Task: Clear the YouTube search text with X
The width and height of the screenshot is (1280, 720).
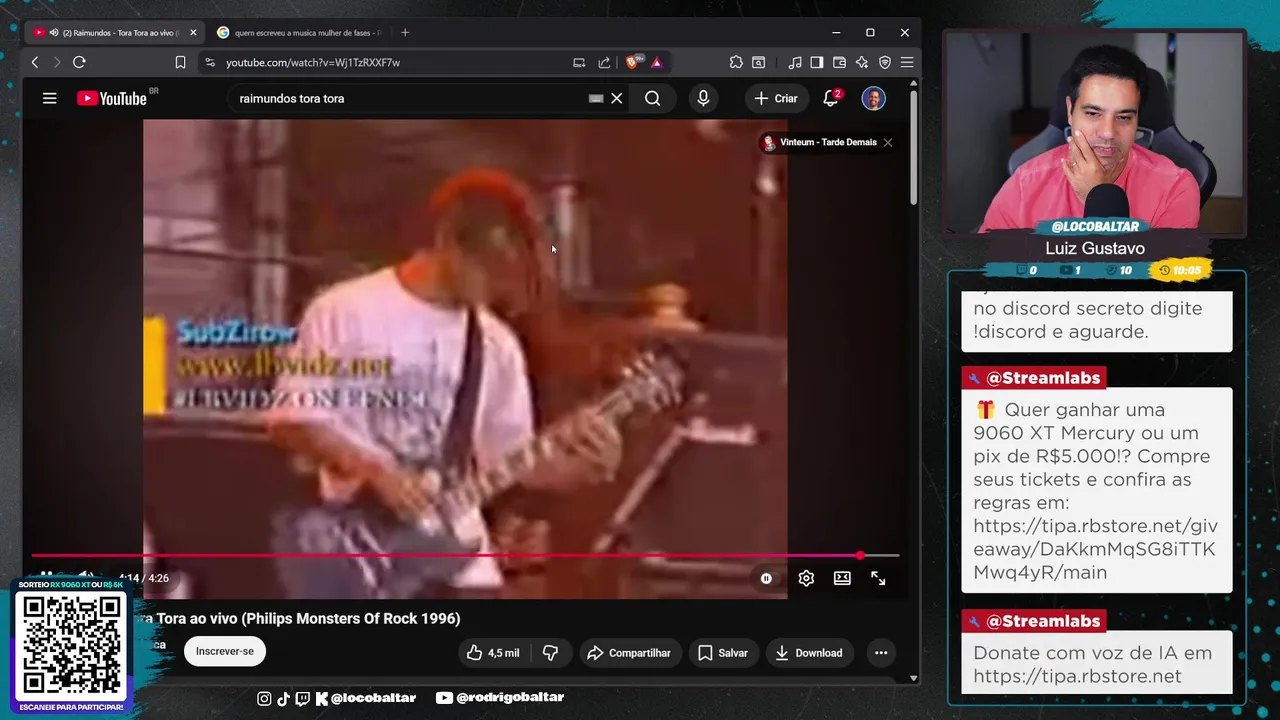Action: pos(617,98)
